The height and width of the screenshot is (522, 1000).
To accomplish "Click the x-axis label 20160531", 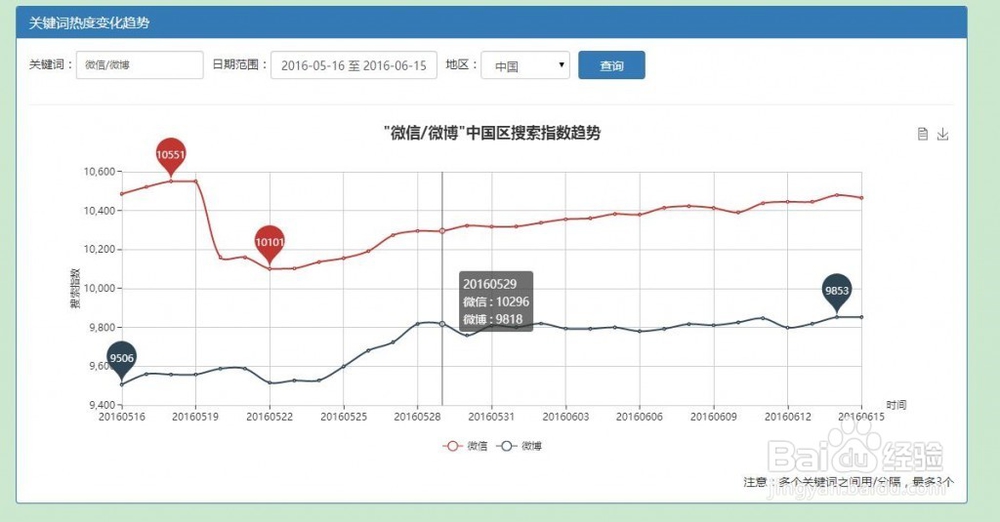I will [x=491, y=417].
